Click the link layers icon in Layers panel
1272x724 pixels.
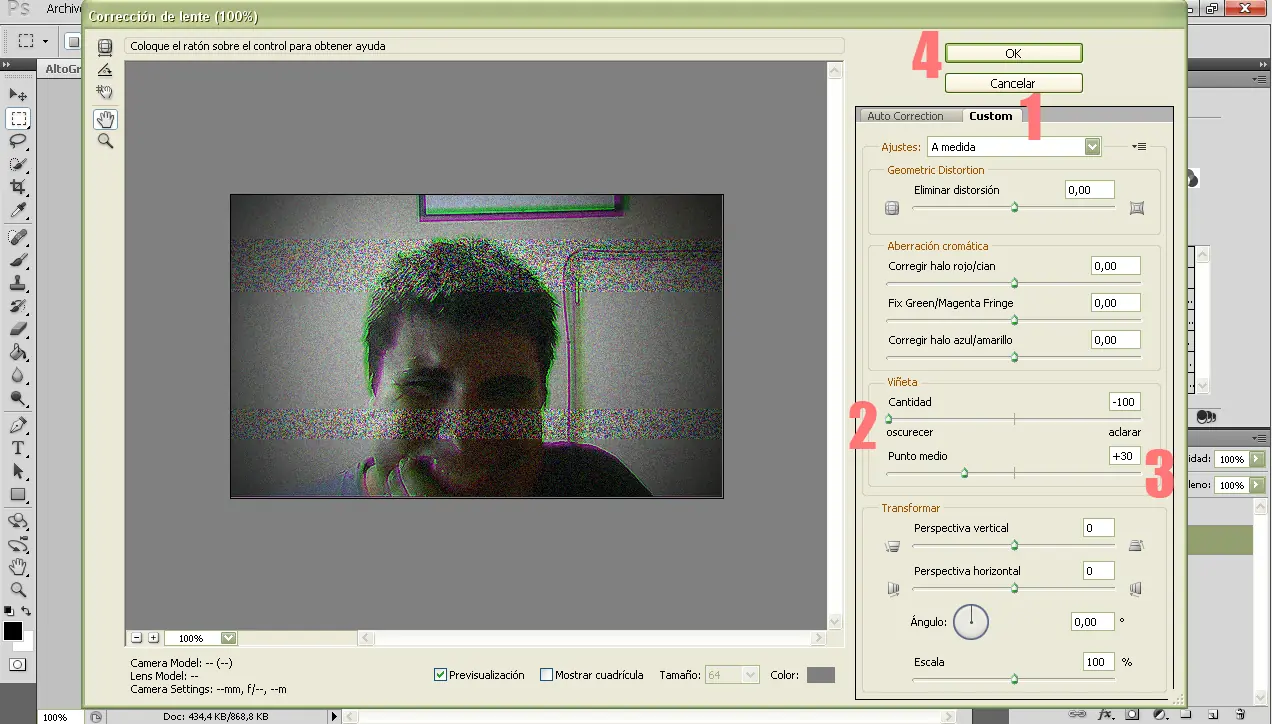pyautogui.click(x=1077, y=714)
